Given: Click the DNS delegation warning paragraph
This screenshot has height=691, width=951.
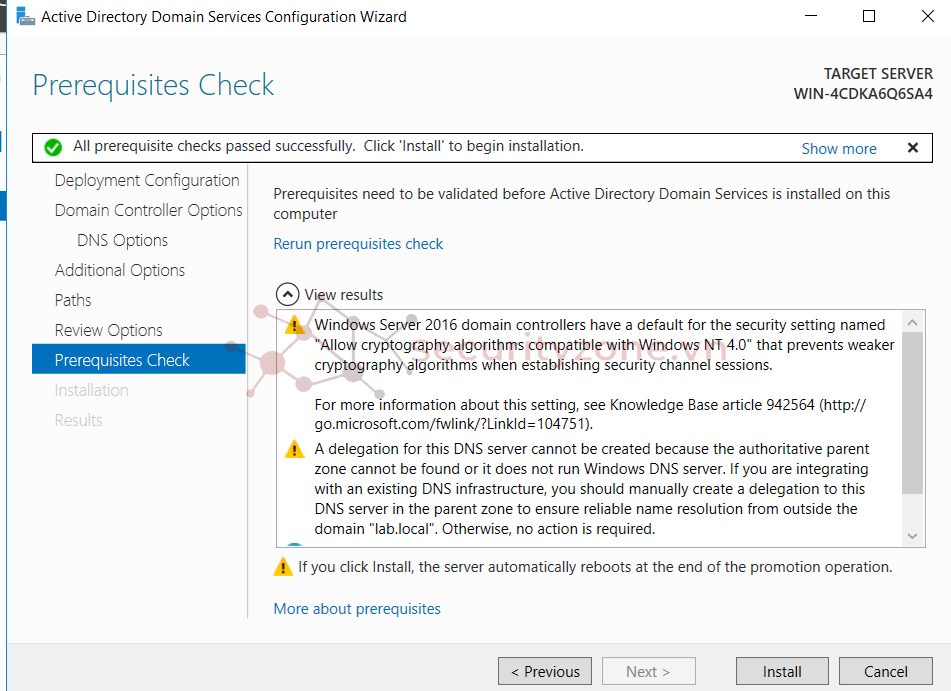Looking at the screenshot, I should [592, 489].
